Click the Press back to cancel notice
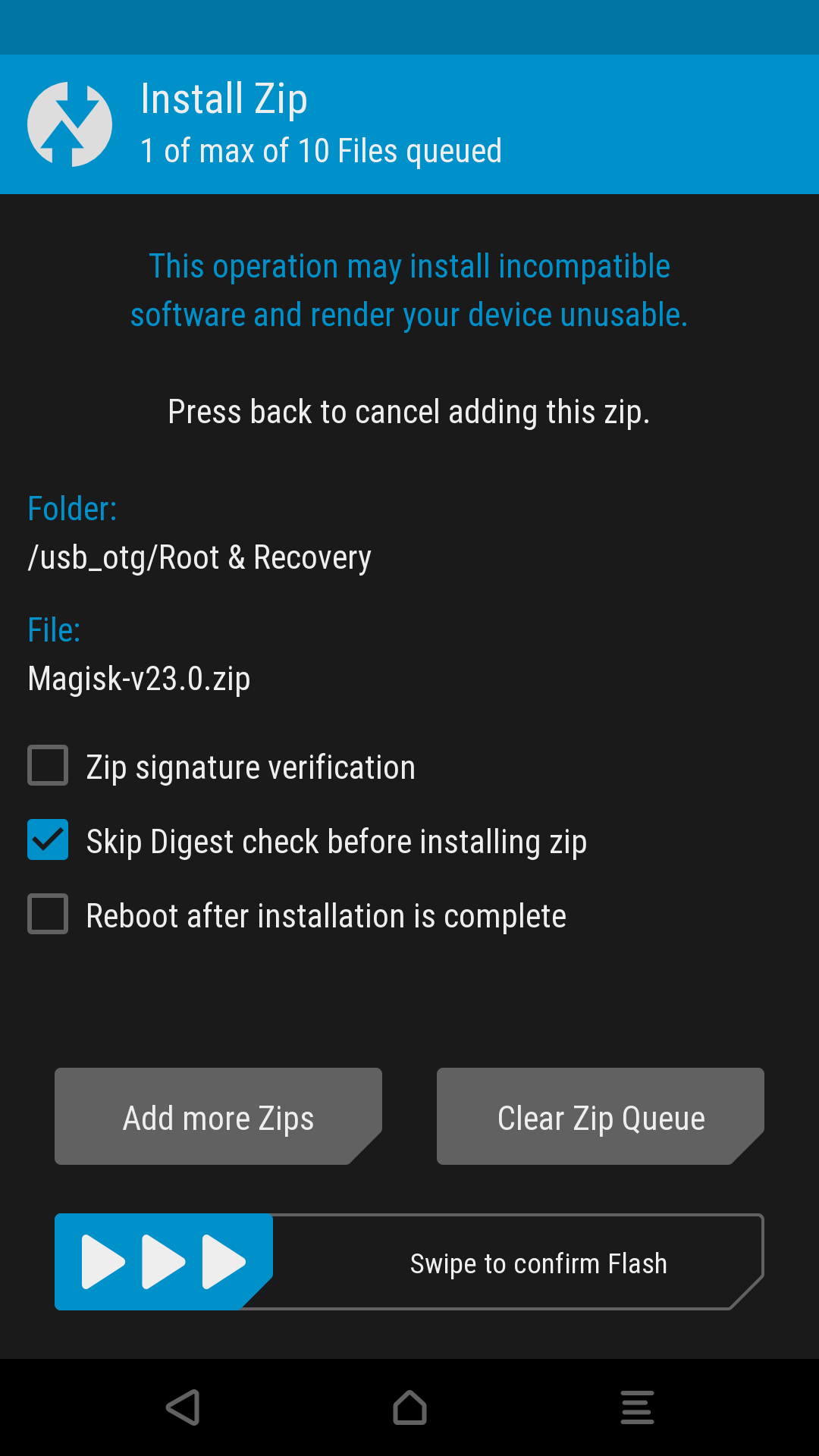 point(409,412)
